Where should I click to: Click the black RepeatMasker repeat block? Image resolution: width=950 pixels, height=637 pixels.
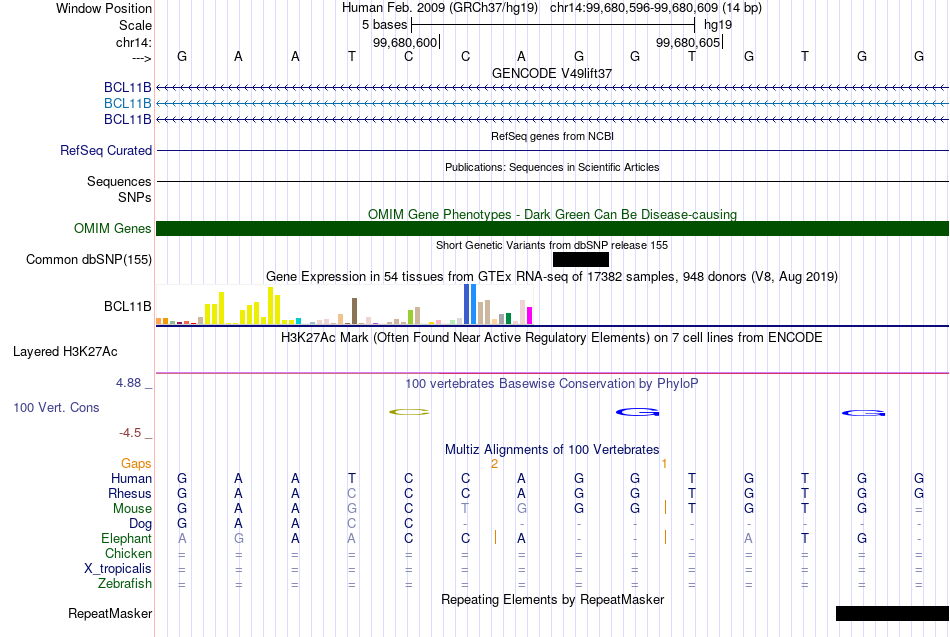click(892, 613)
